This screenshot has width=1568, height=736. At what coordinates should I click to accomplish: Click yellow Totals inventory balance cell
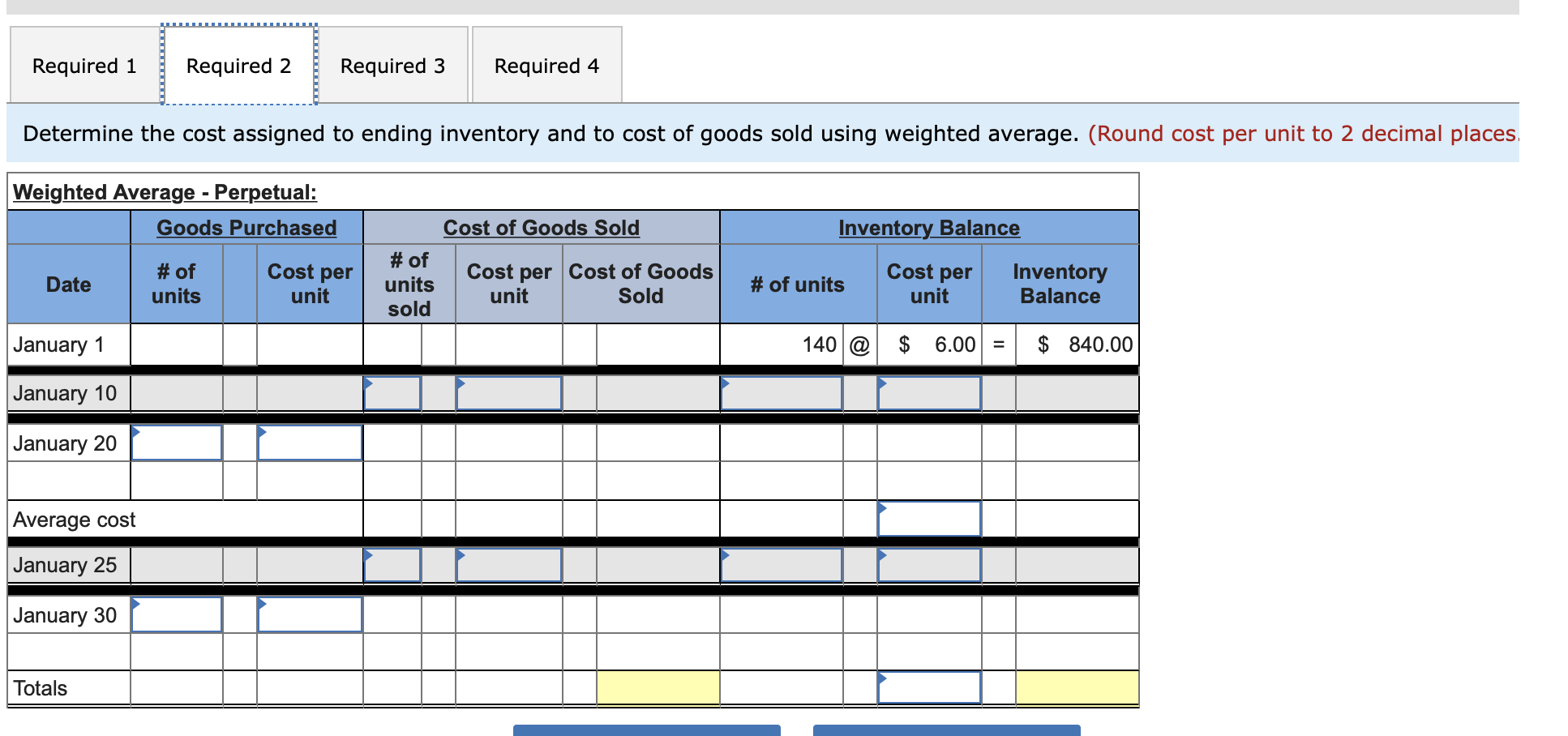(1077, 687)
